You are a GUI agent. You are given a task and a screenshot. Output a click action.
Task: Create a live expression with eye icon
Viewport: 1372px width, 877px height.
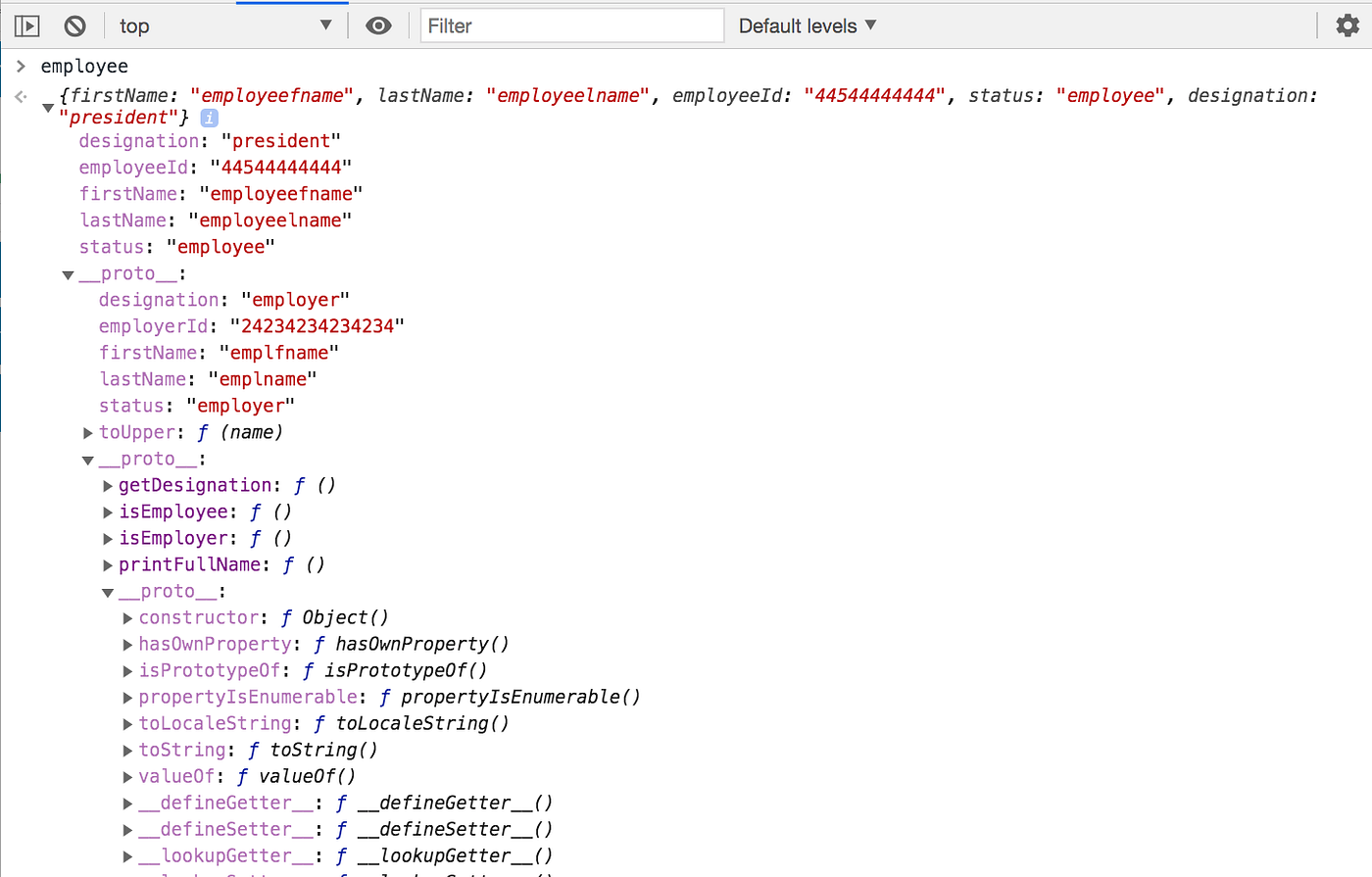click(378, 25)
